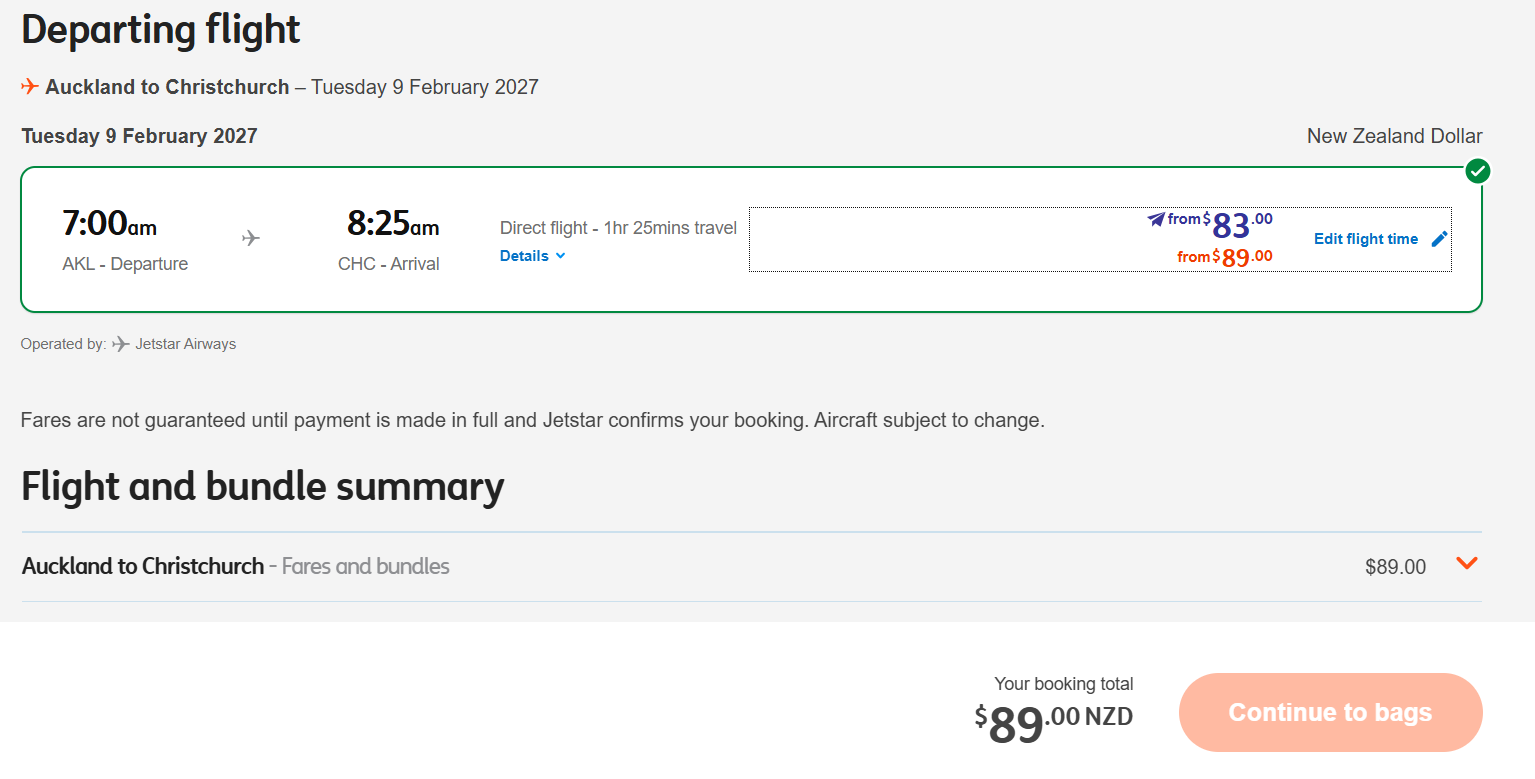Click the Direct flight travel duration text

[618, 228]
